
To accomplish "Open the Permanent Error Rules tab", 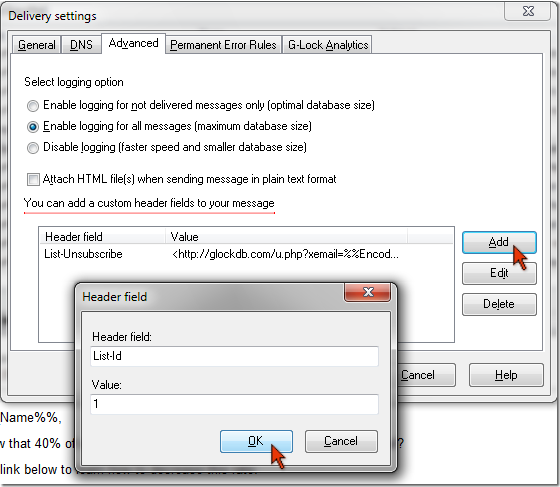I will pos(223,45).
